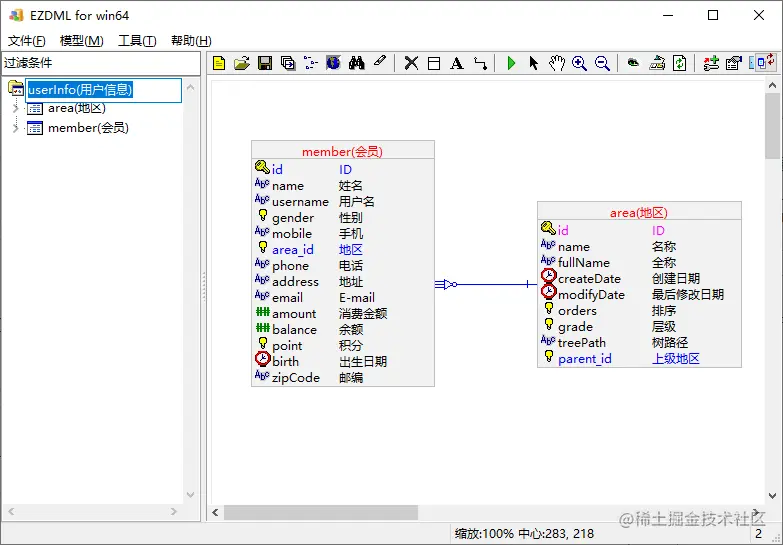
Task: Open the 工具(T) menu
Action: click(137, 41)
